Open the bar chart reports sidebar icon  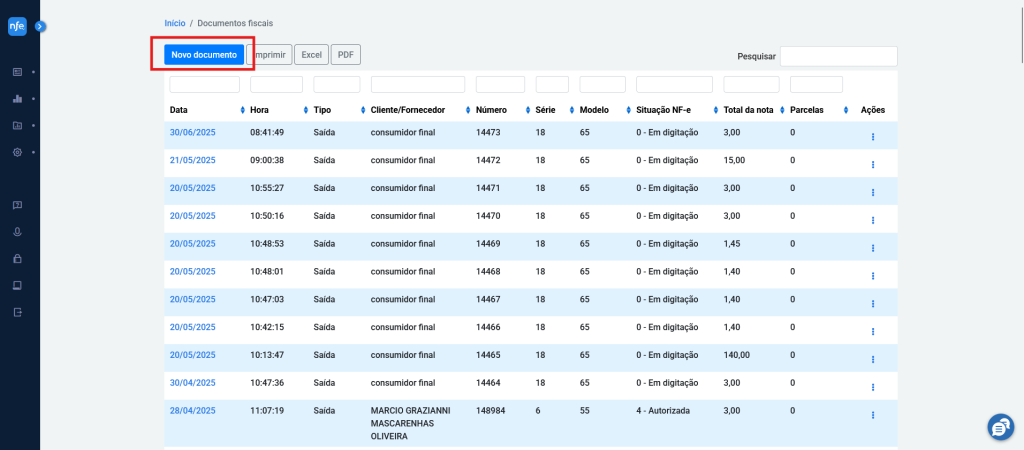18,99
